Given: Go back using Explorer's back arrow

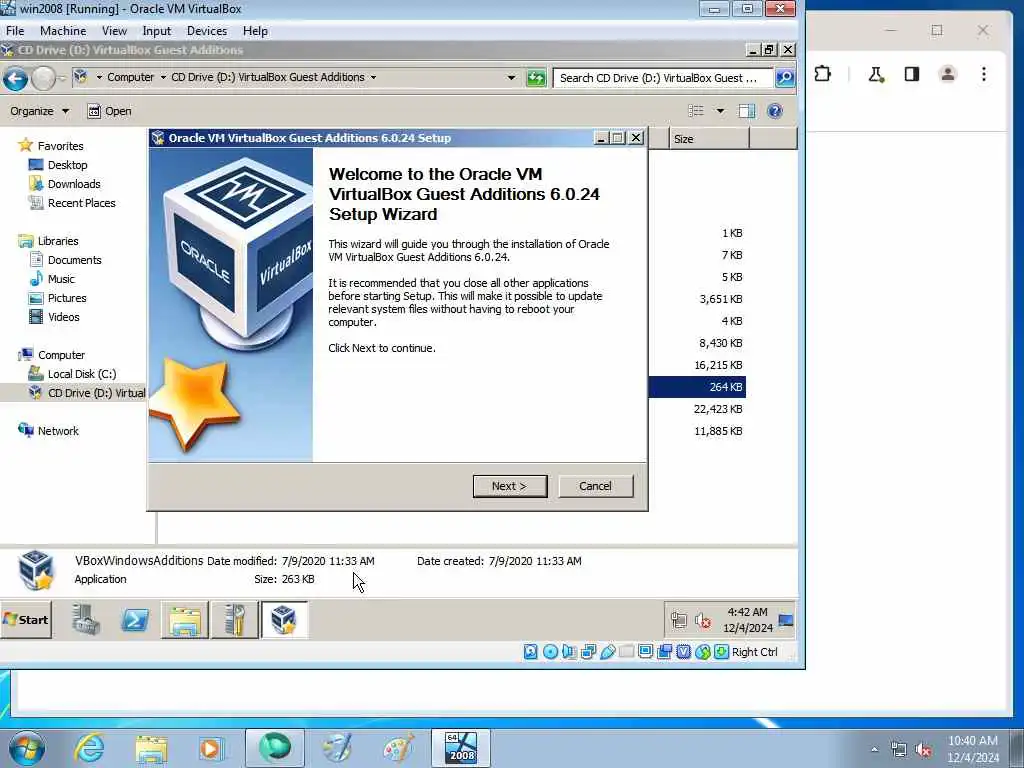Looking at the screenshot, I should (16, 78).
